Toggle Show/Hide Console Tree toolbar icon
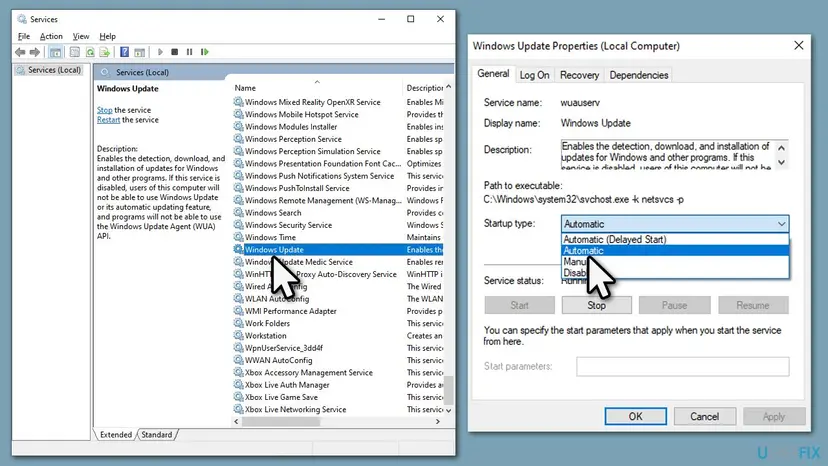 [55, 52]
